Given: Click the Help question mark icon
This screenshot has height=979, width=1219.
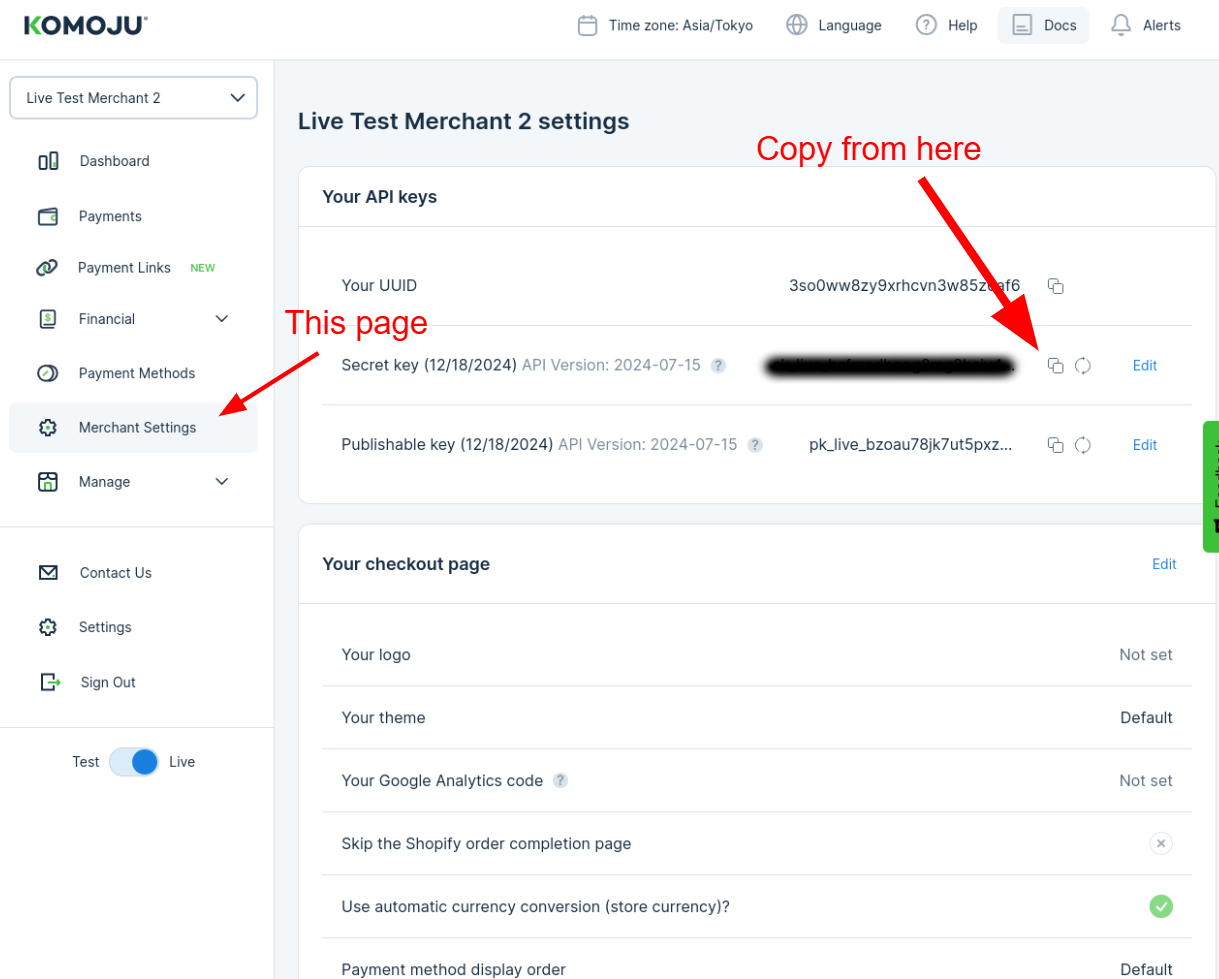Looking at the screenshot, I should pyautogui.click(x=926, y=25).
